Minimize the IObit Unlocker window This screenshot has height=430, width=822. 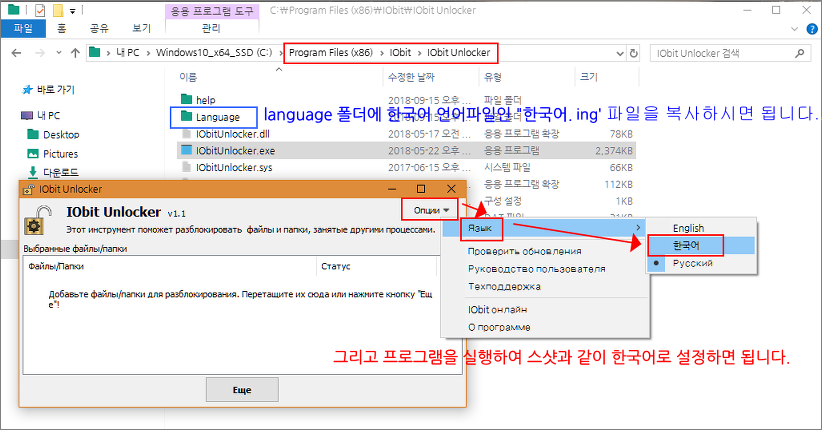tap(392, 189)
